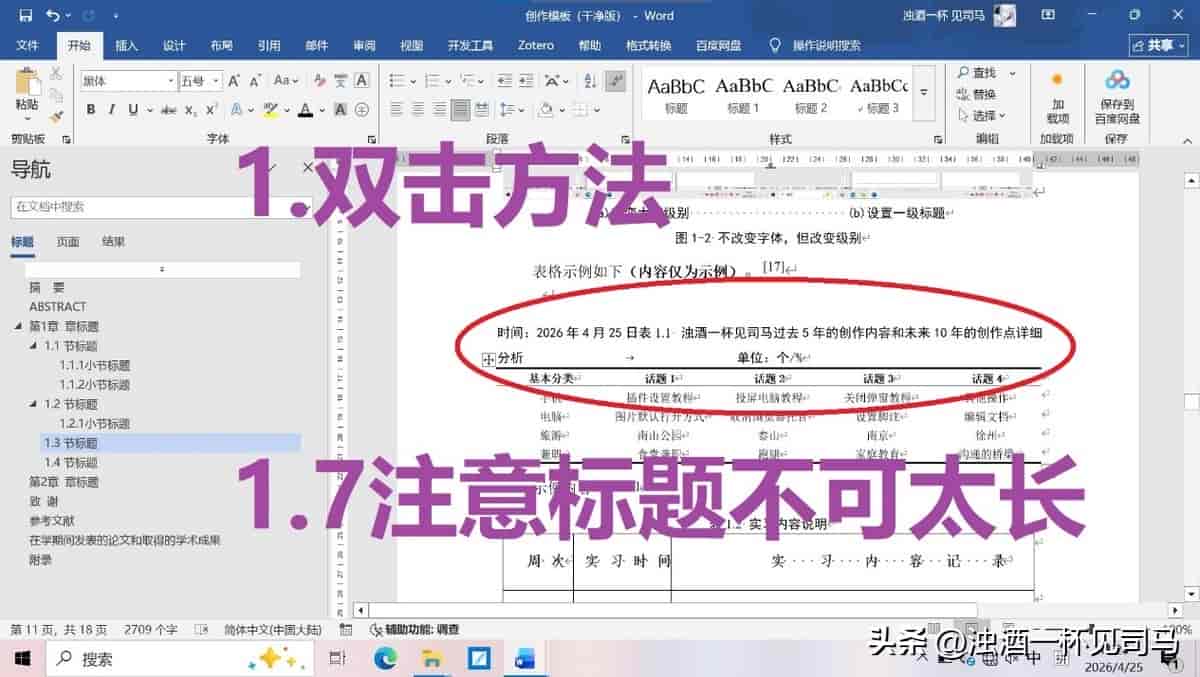This screenshot has height=677, width=1200.
Task: Open line spacing dropdown
Action: pos(523,110)
